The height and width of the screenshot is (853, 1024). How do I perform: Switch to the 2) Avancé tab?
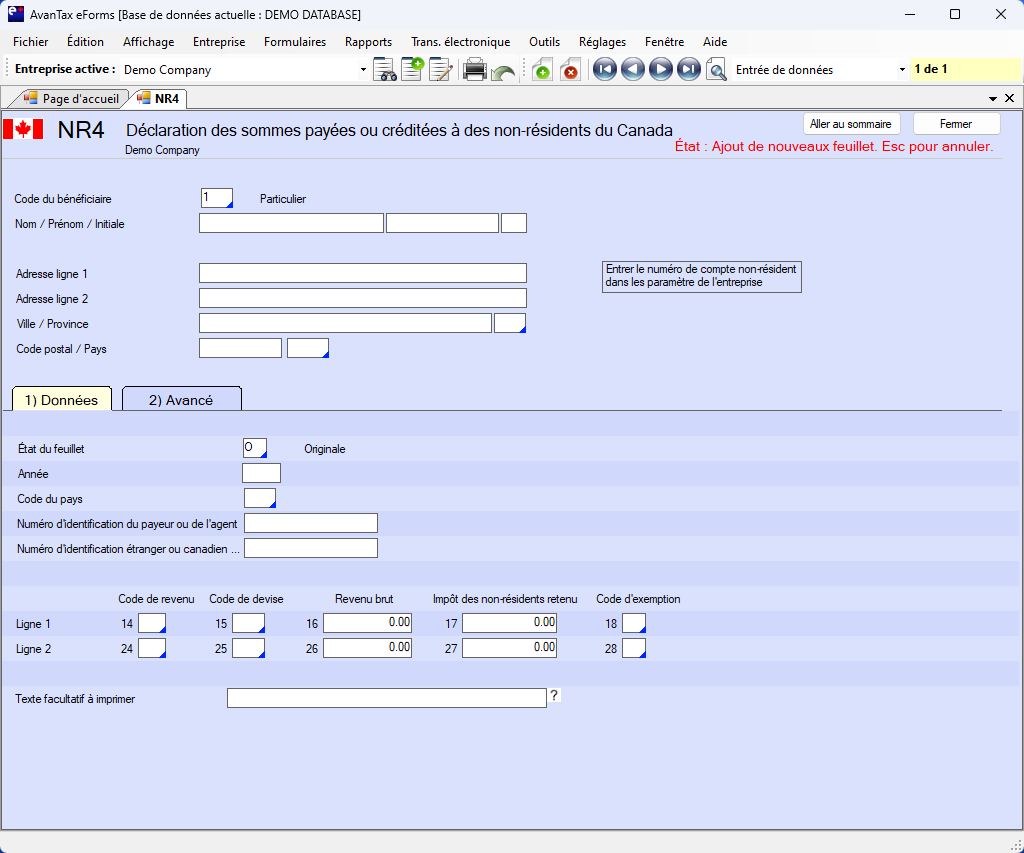pyautogui.click(x=181, y=400)
